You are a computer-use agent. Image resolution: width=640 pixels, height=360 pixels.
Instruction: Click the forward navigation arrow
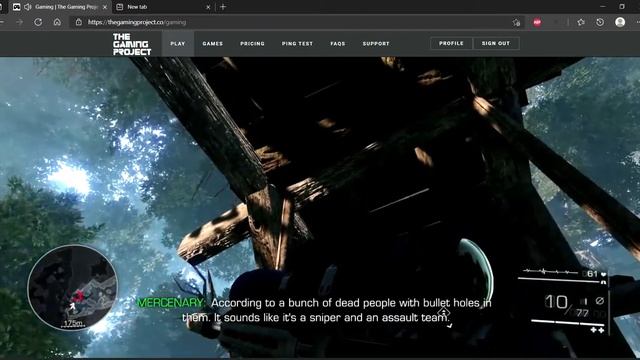(x=19, y=22)
